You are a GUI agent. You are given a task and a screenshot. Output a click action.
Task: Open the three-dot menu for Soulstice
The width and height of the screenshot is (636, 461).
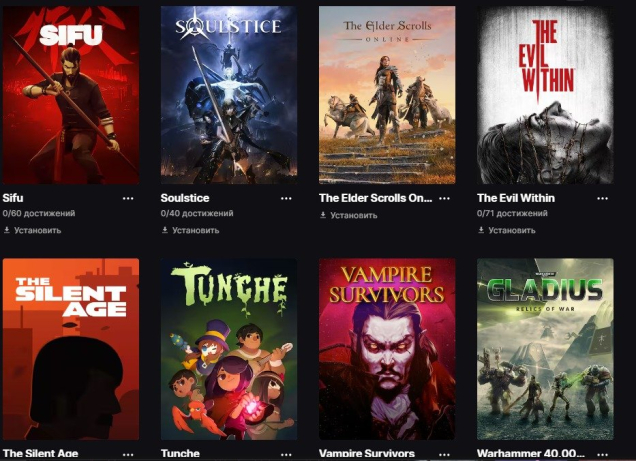click(286, 198)
